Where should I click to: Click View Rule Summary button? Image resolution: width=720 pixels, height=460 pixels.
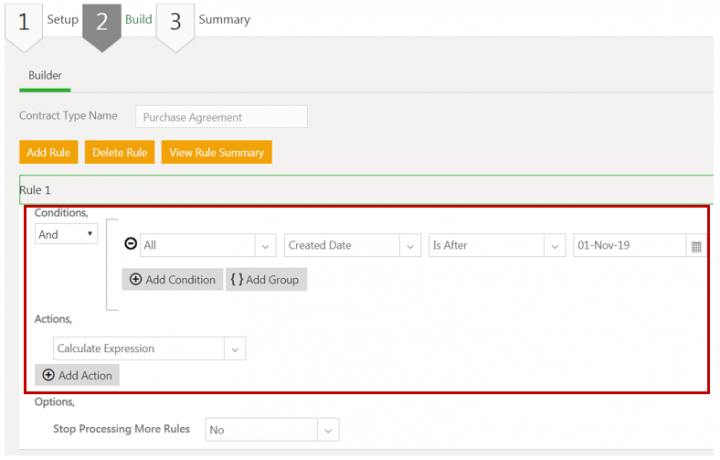[x=216, y=152]
